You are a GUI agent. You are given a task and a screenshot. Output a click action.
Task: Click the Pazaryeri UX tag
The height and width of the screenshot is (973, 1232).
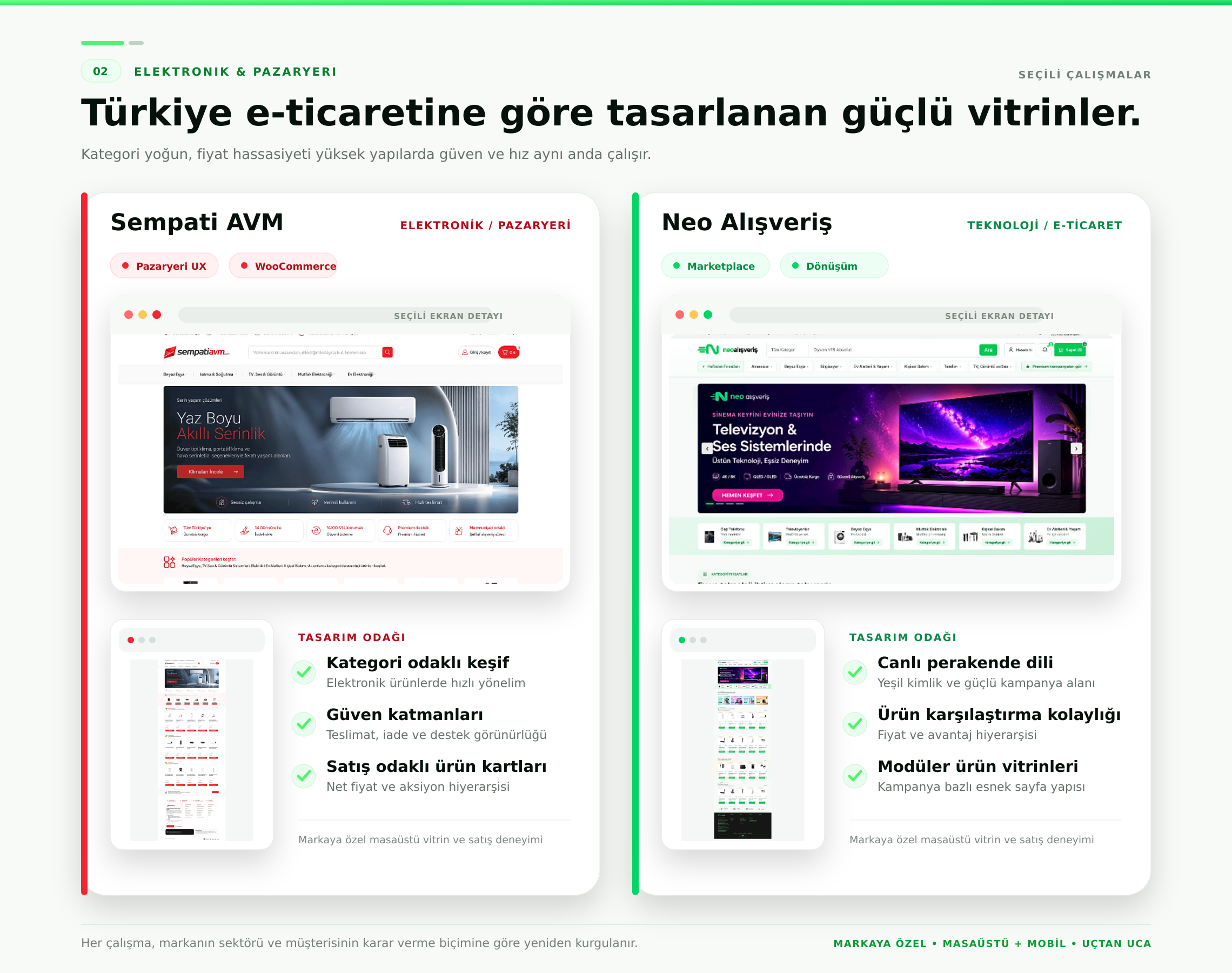tap(164, 265)
